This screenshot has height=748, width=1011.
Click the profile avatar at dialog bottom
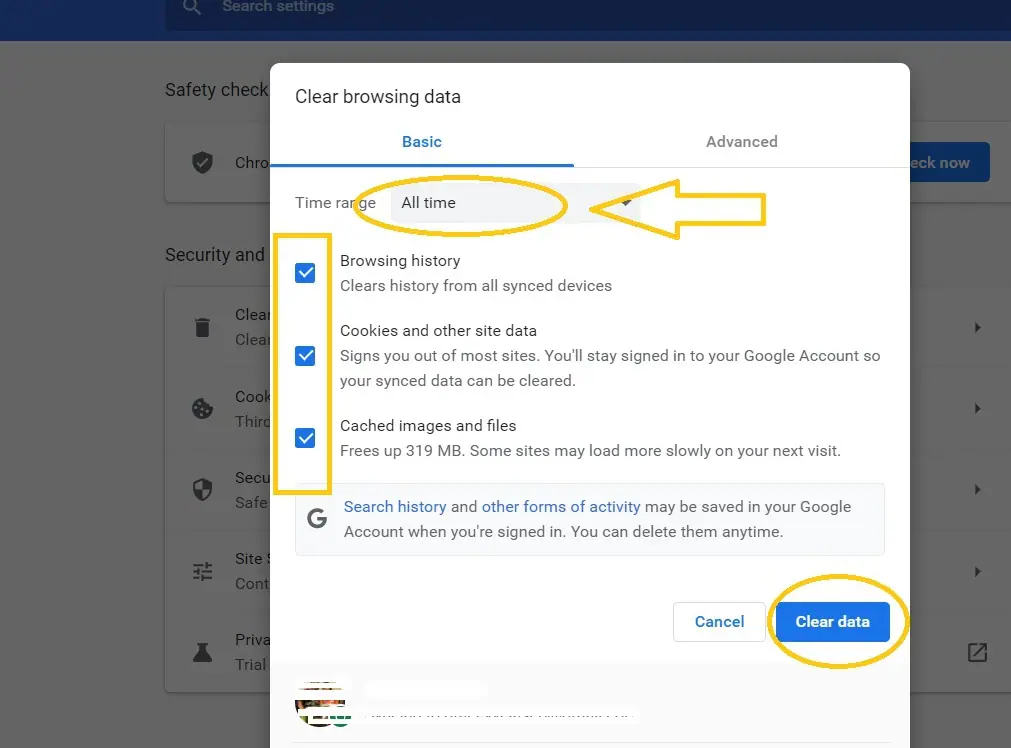tap(322, 704)
